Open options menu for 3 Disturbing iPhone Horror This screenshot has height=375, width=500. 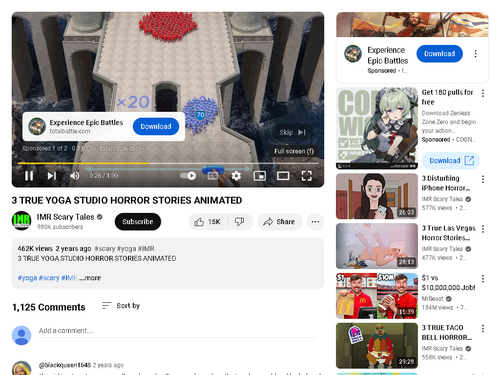tap(483, 179)
